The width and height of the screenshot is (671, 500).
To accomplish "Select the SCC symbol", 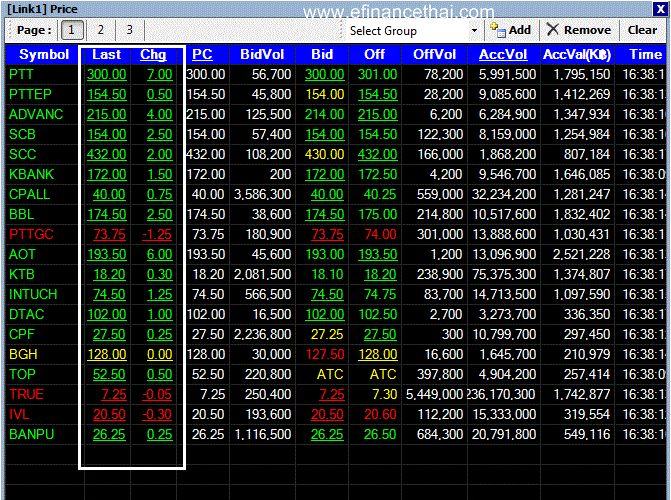I will tap(22, 155).
